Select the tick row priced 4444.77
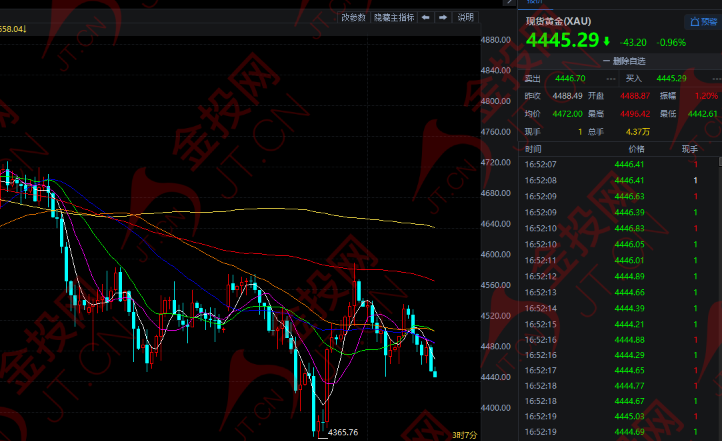This screenshot has width=722, height=441. tap(618, 386)
